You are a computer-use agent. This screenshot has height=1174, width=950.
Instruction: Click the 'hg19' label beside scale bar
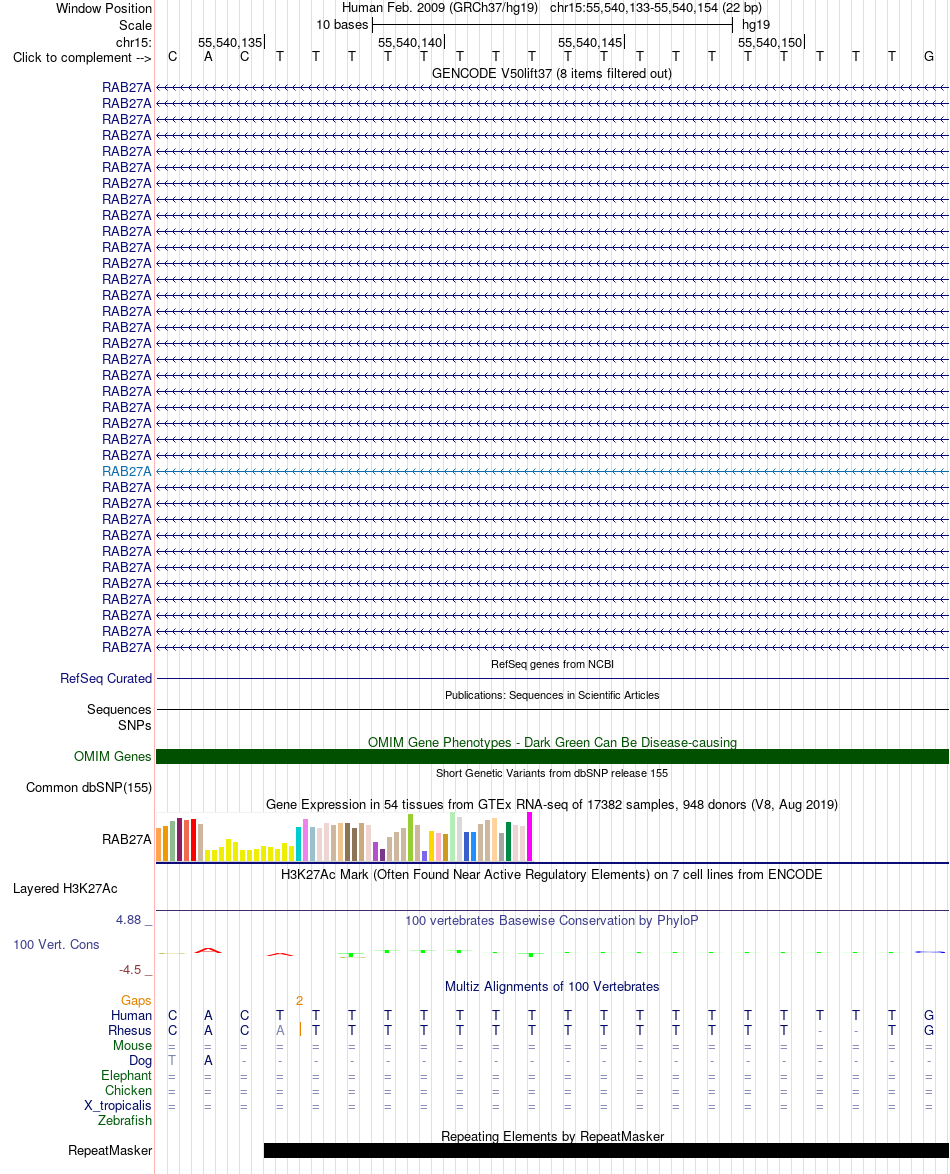[755, 25]
